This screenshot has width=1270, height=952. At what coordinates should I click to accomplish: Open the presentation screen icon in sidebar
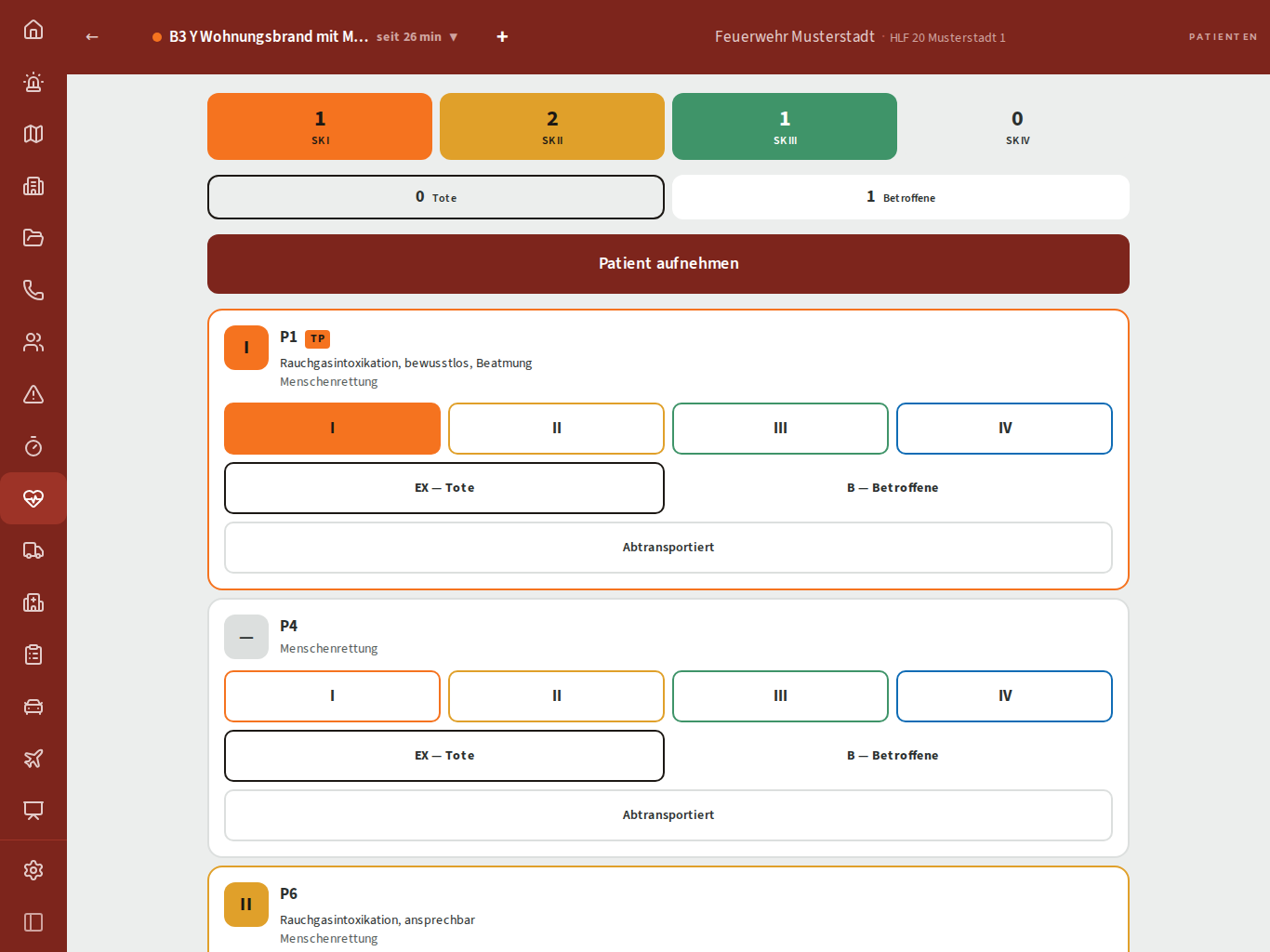tap(33, 811)
